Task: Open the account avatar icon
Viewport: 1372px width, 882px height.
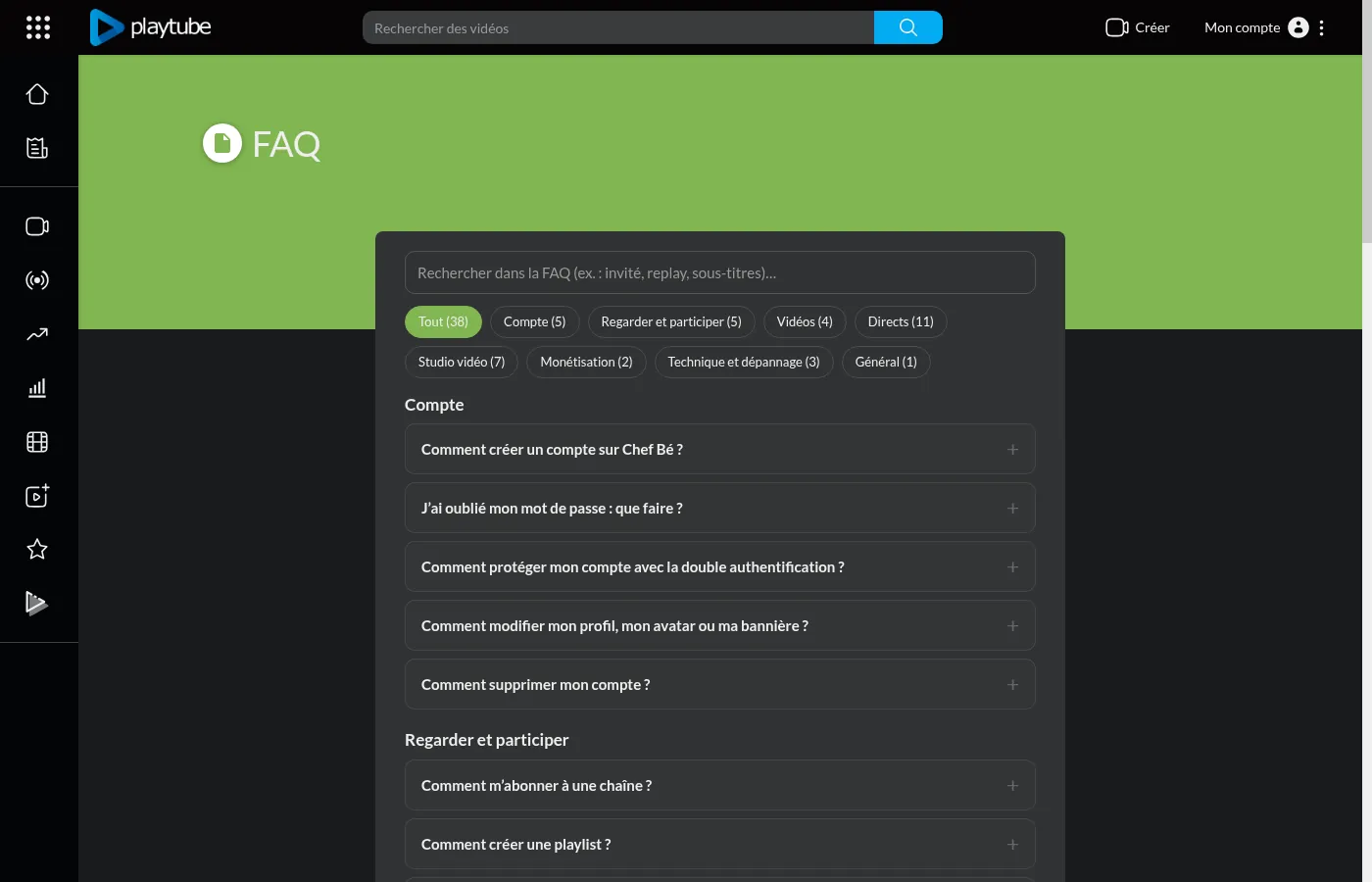Action: (x=1298, y=27)
